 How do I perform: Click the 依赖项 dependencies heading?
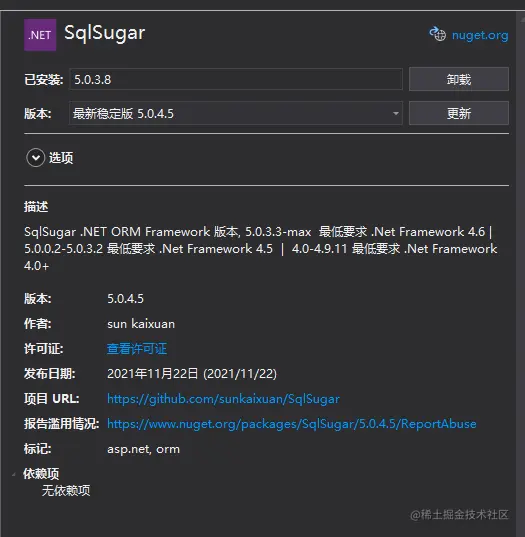41,474
